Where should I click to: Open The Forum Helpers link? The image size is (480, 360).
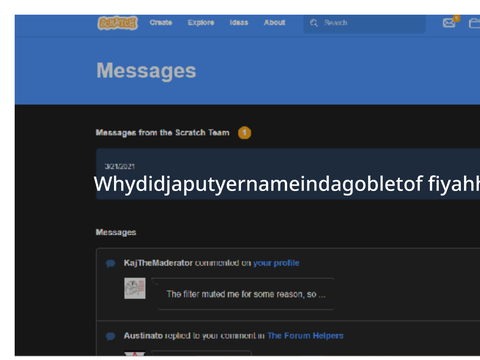click(305, 336)
